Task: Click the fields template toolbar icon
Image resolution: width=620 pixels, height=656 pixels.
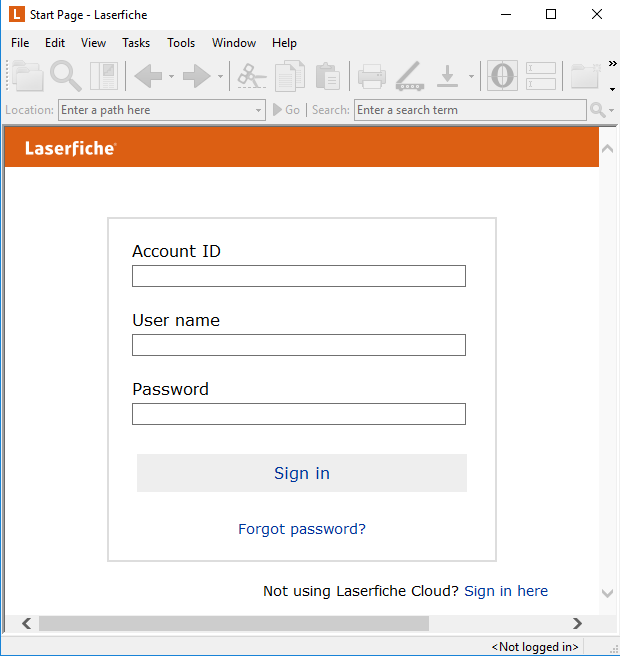Action: tap(541, 76)
